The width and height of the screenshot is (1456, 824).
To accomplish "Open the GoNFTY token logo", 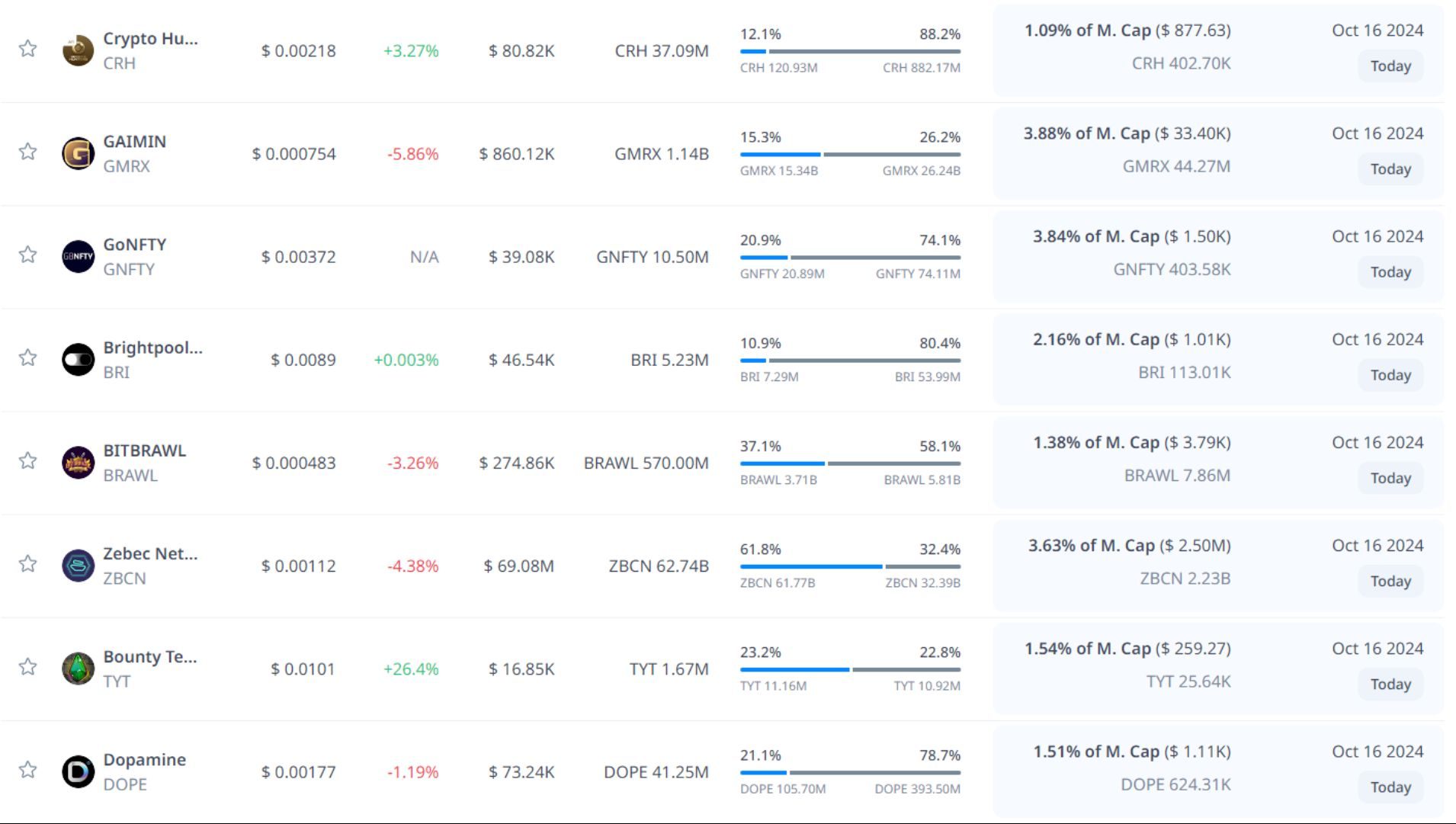I will pos(78,257).
